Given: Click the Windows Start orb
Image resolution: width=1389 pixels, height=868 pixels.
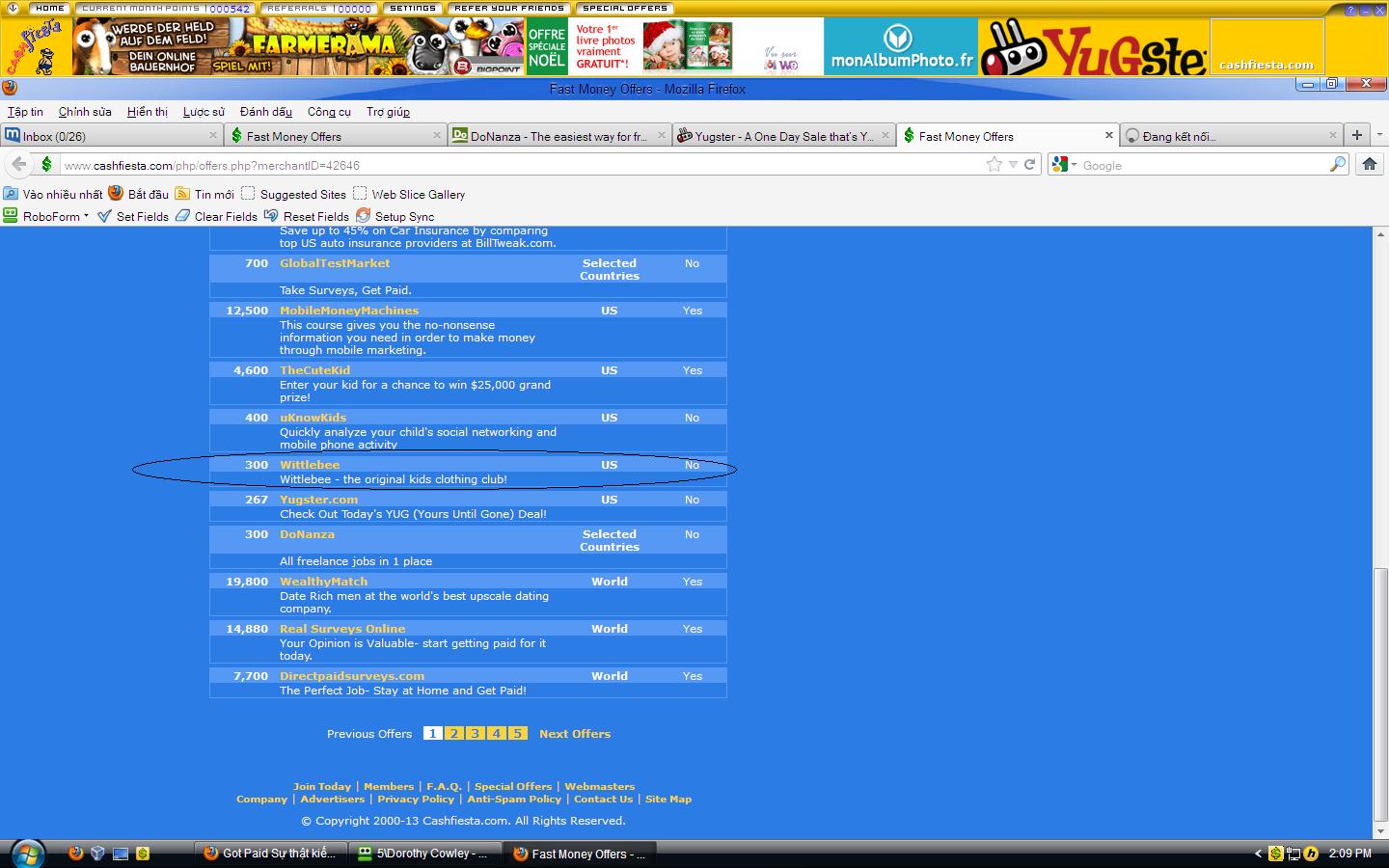Looking at the screenshot, I should (26, 854).
